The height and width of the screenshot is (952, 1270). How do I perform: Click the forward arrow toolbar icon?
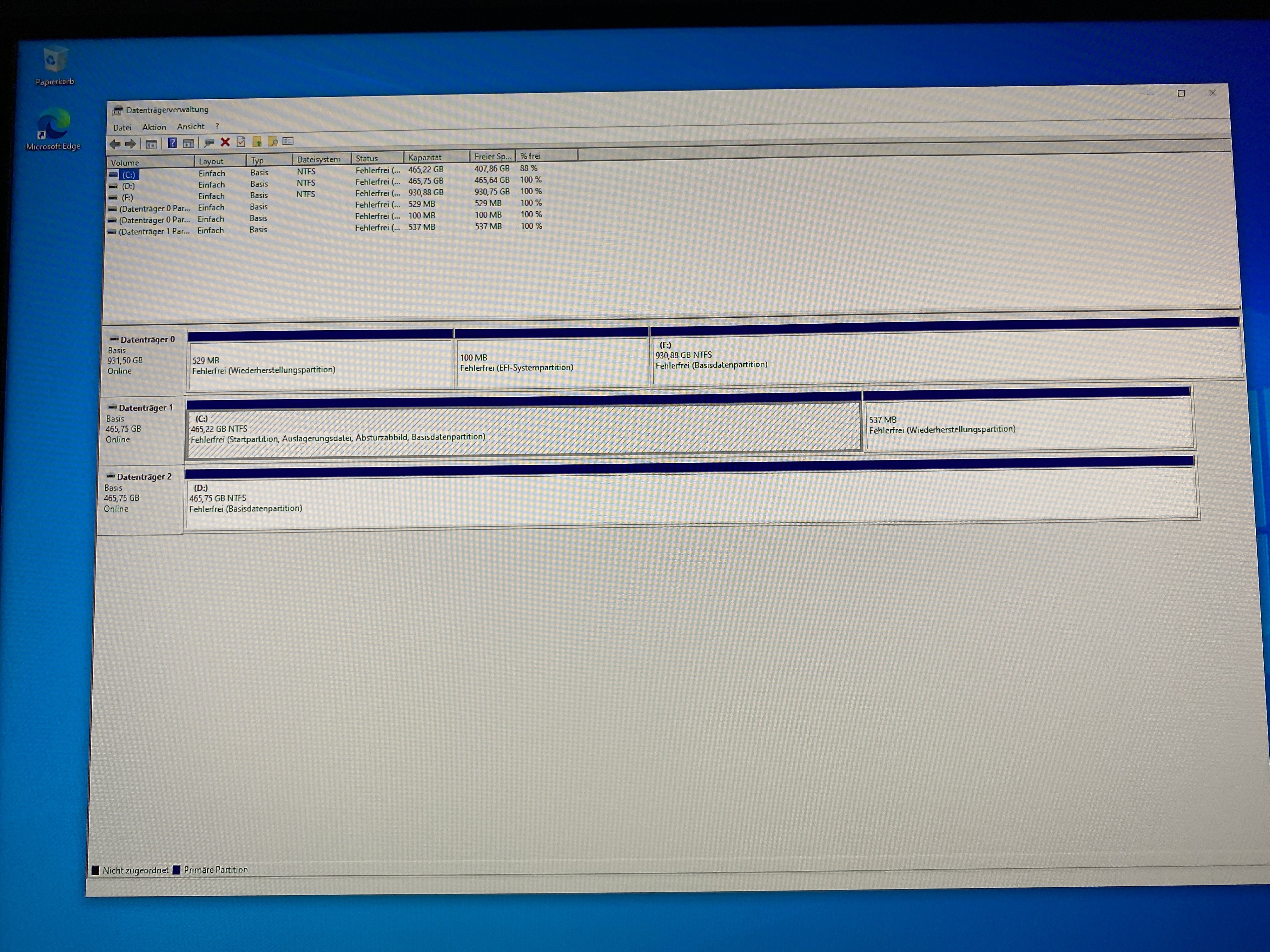point(131,144)
